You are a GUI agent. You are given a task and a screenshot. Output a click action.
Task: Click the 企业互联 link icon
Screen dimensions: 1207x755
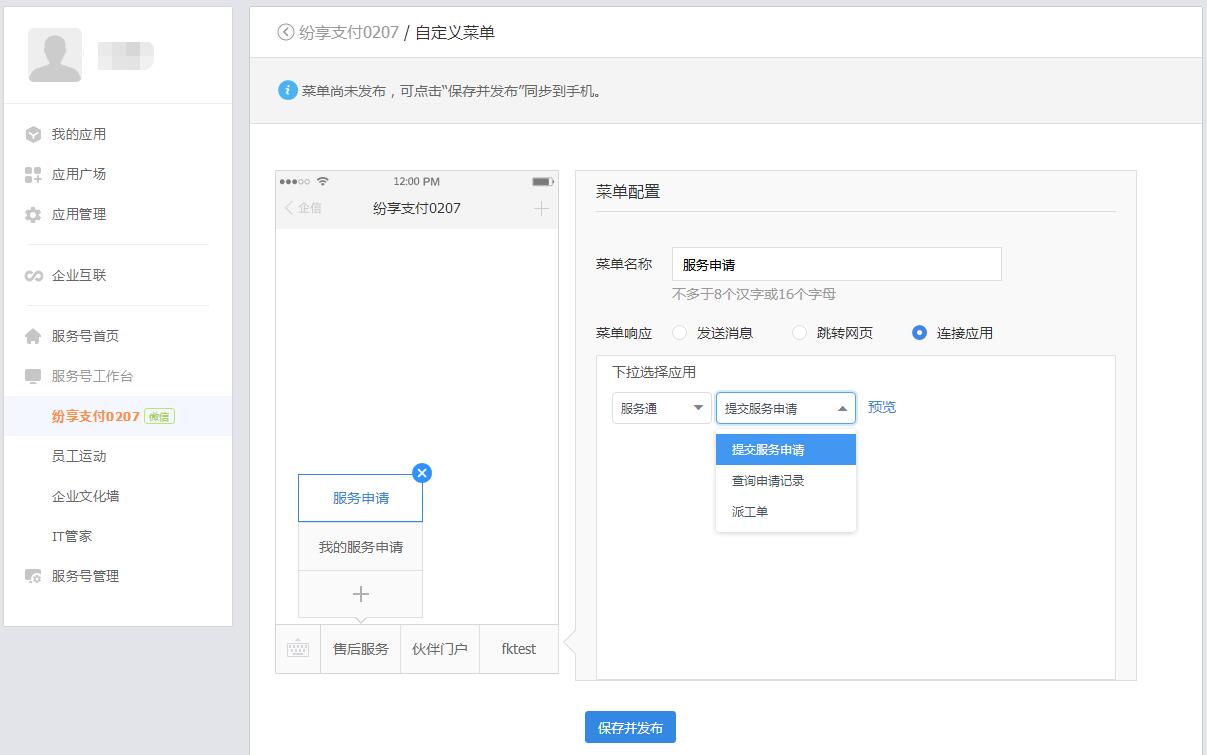click(33, 276)
